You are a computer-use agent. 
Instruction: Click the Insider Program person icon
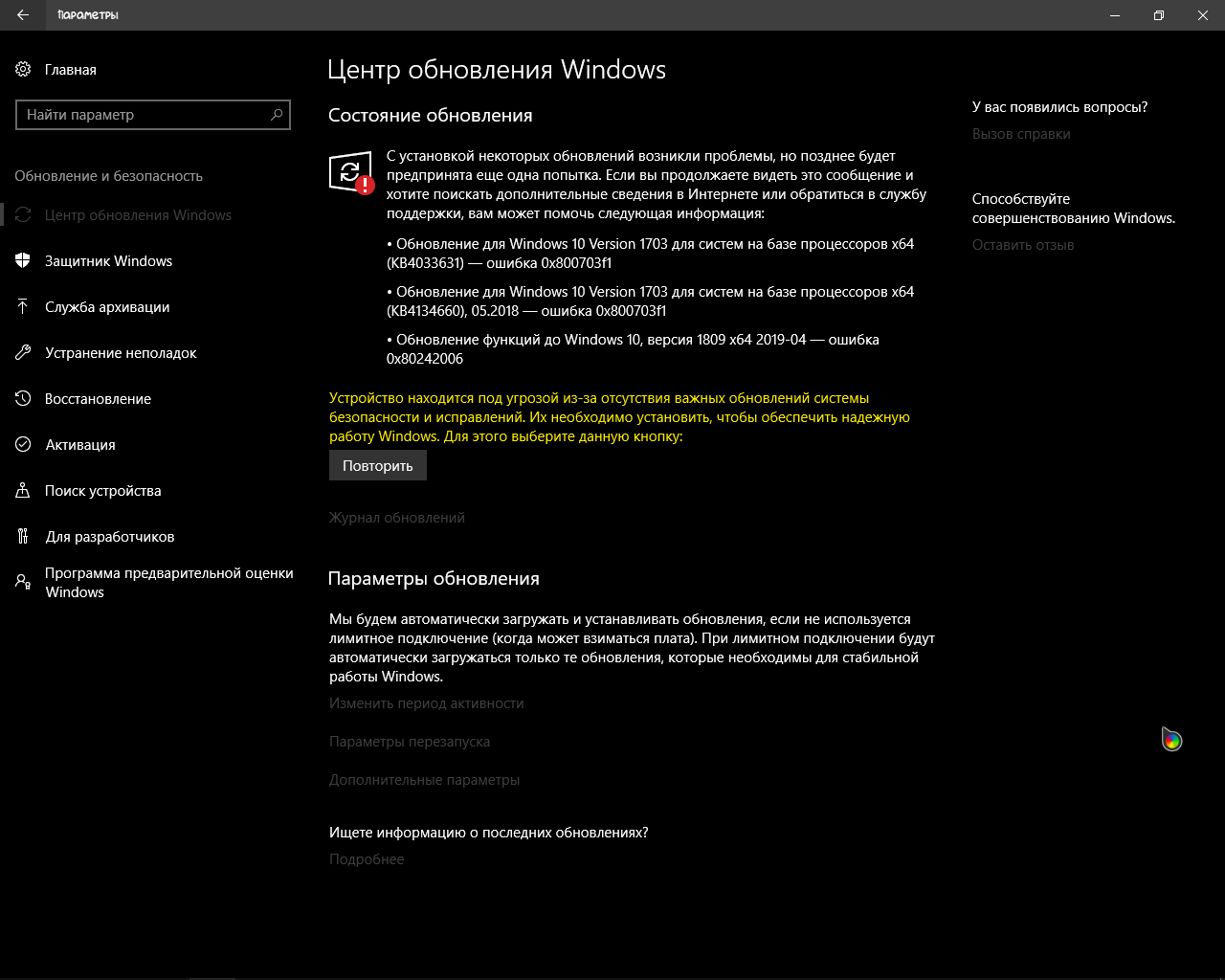tap(23, 582)
